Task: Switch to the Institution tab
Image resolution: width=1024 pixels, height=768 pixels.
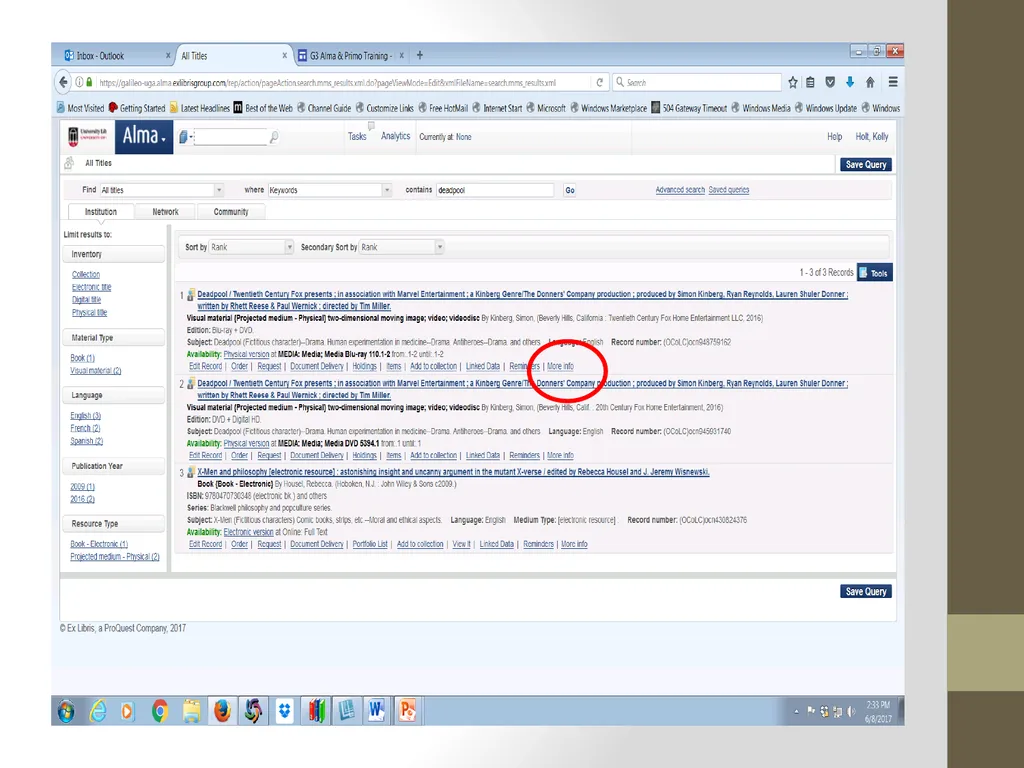Action: [101, 212]
